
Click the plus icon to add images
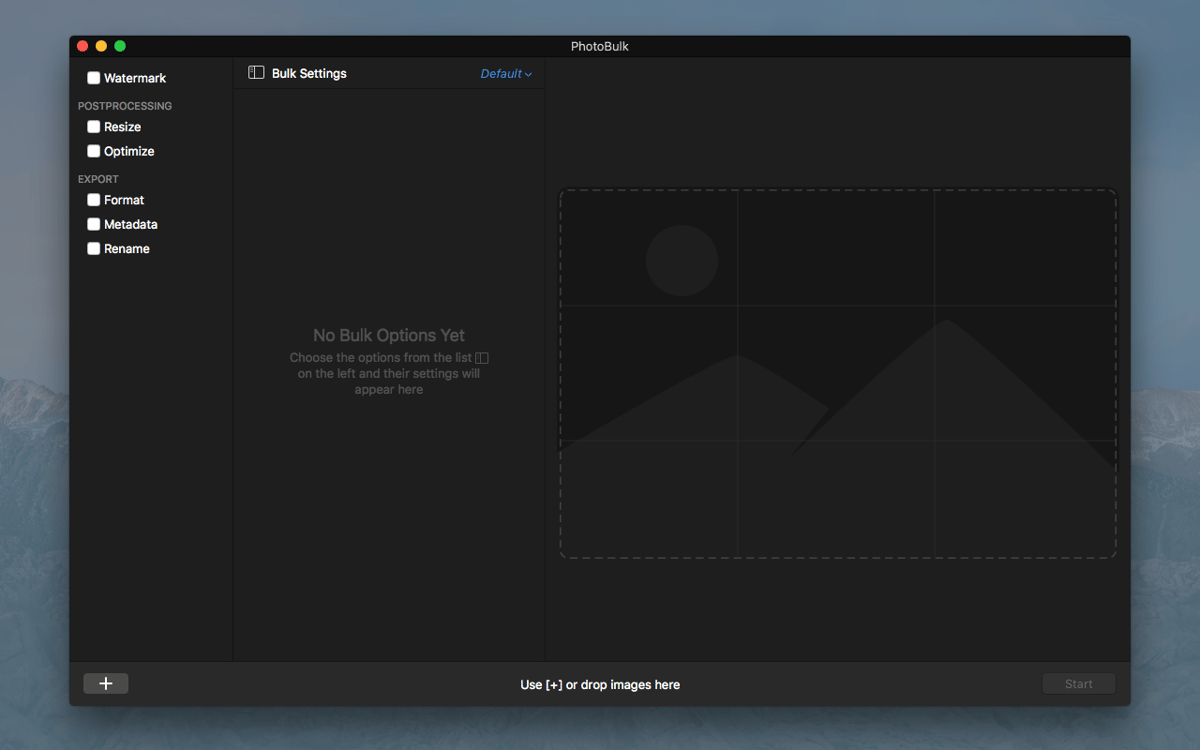coord(106,684)
